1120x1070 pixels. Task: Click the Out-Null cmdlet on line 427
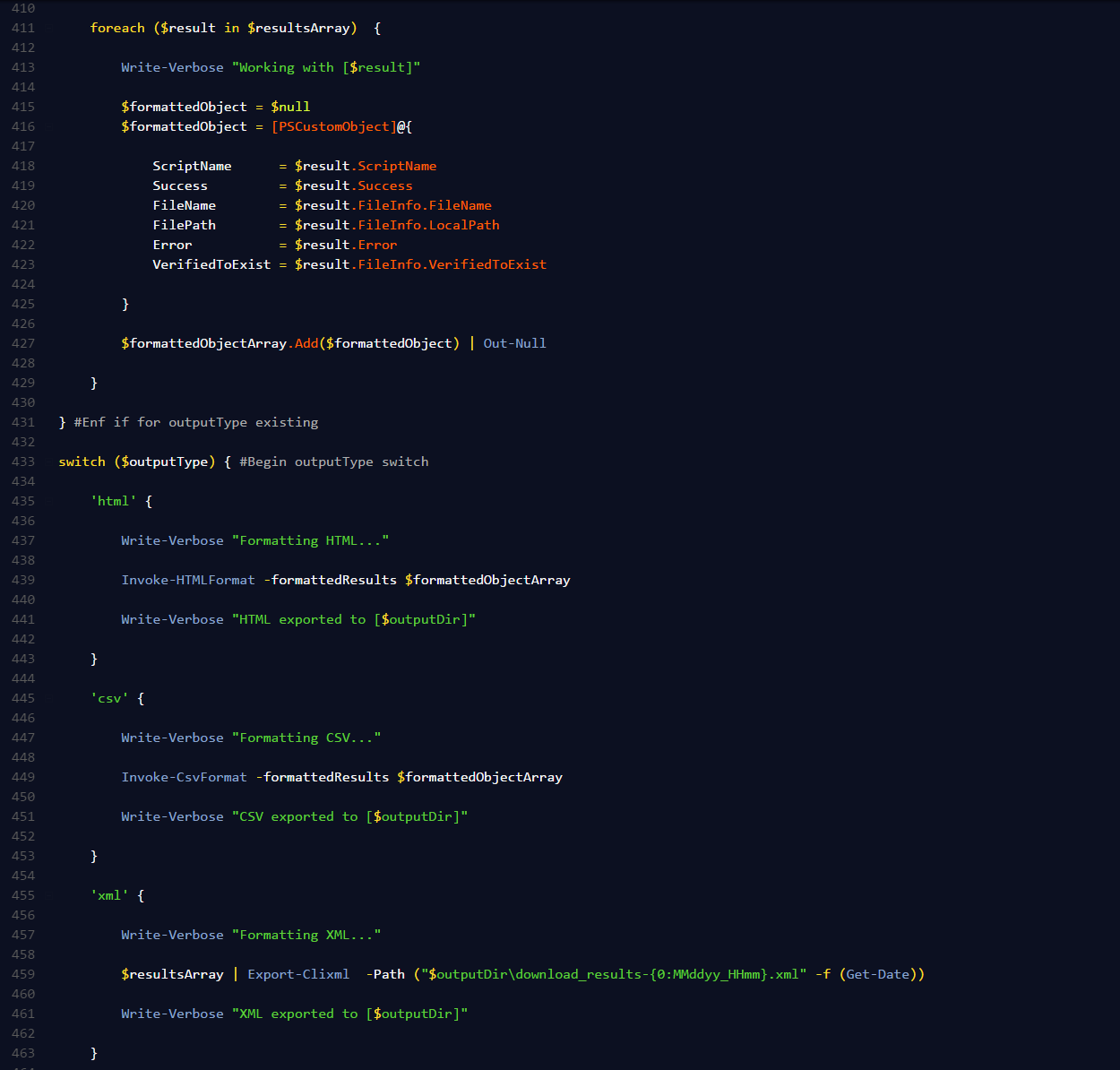point(514,343)
